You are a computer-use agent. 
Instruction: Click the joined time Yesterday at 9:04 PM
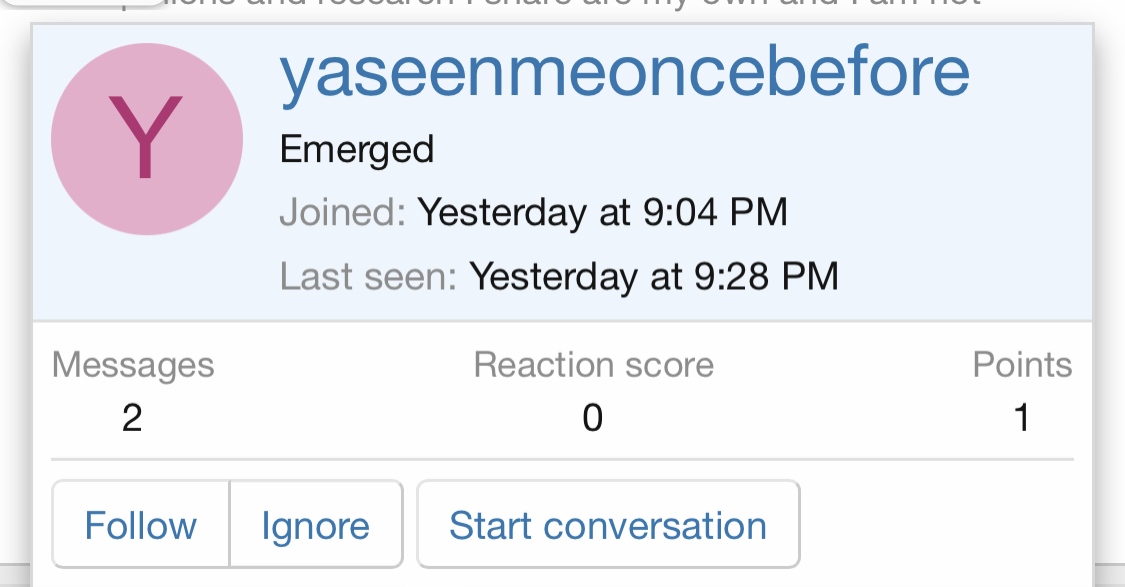tap(602, 212)
